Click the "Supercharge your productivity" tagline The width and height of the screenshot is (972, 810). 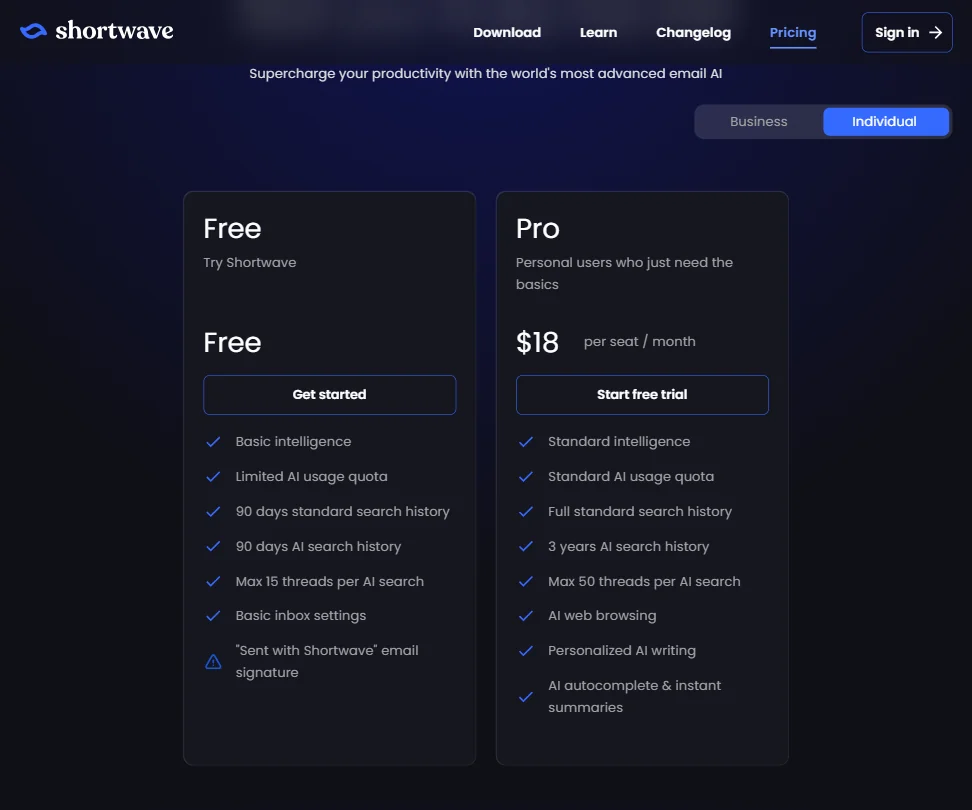click(x=485, y=74)
